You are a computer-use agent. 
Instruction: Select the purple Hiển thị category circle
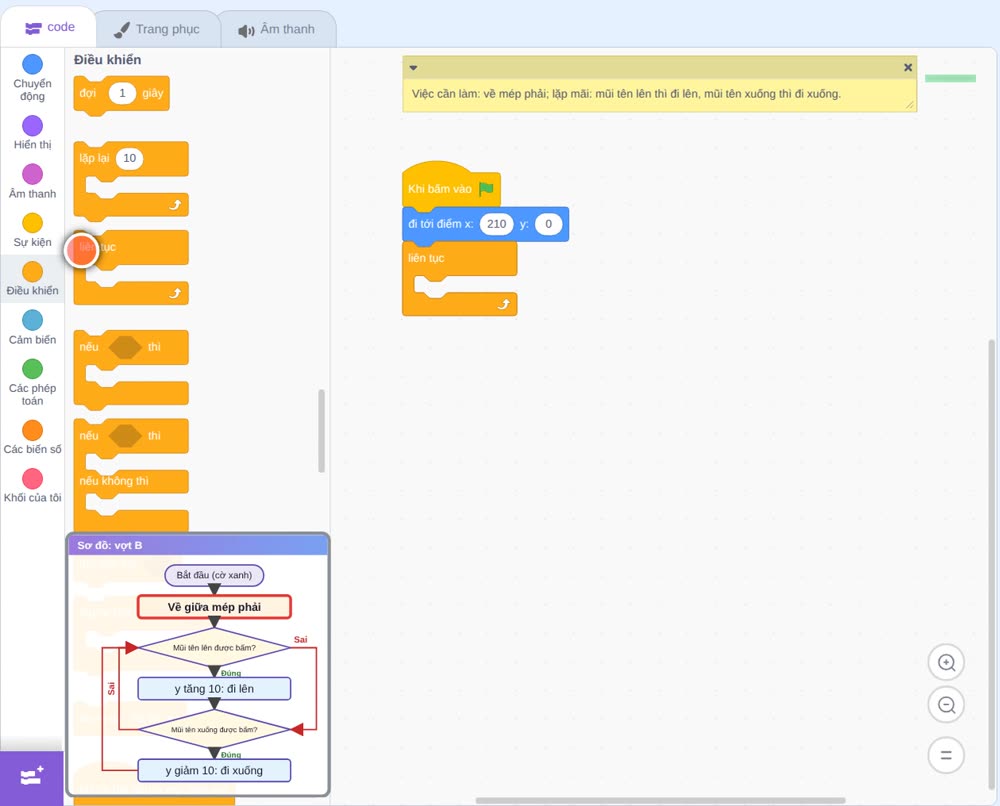pyautogui.click(x=33, y=126)
